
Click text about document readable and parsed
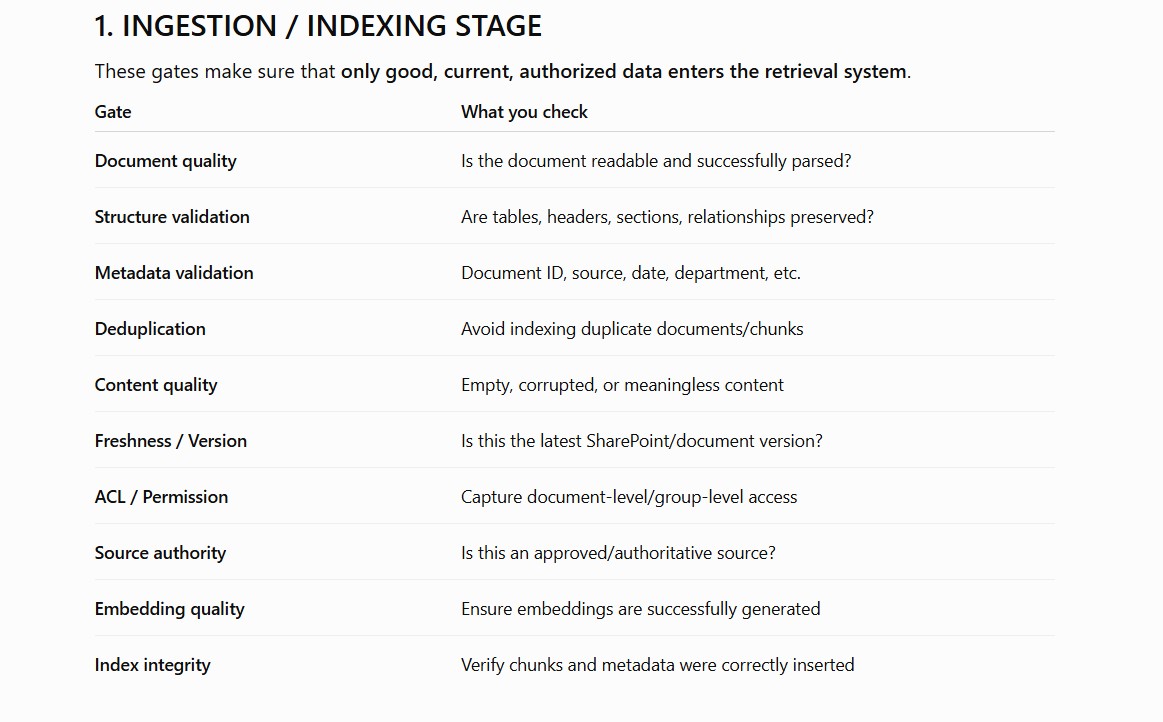point(656,161)
